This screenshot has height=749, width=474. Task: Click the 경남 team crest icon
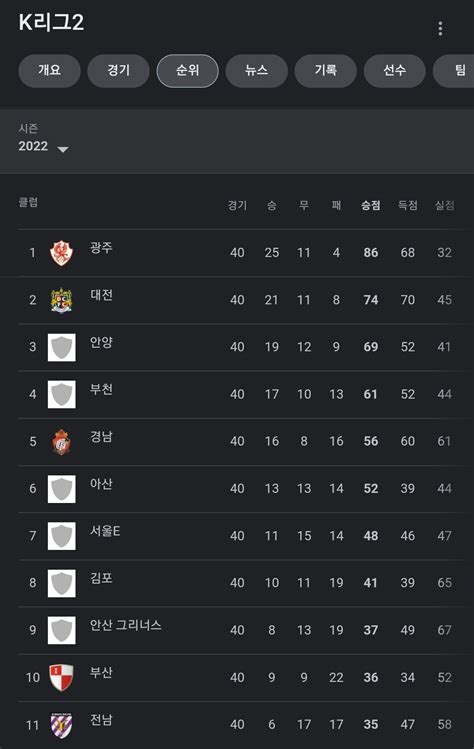[62, 442]
